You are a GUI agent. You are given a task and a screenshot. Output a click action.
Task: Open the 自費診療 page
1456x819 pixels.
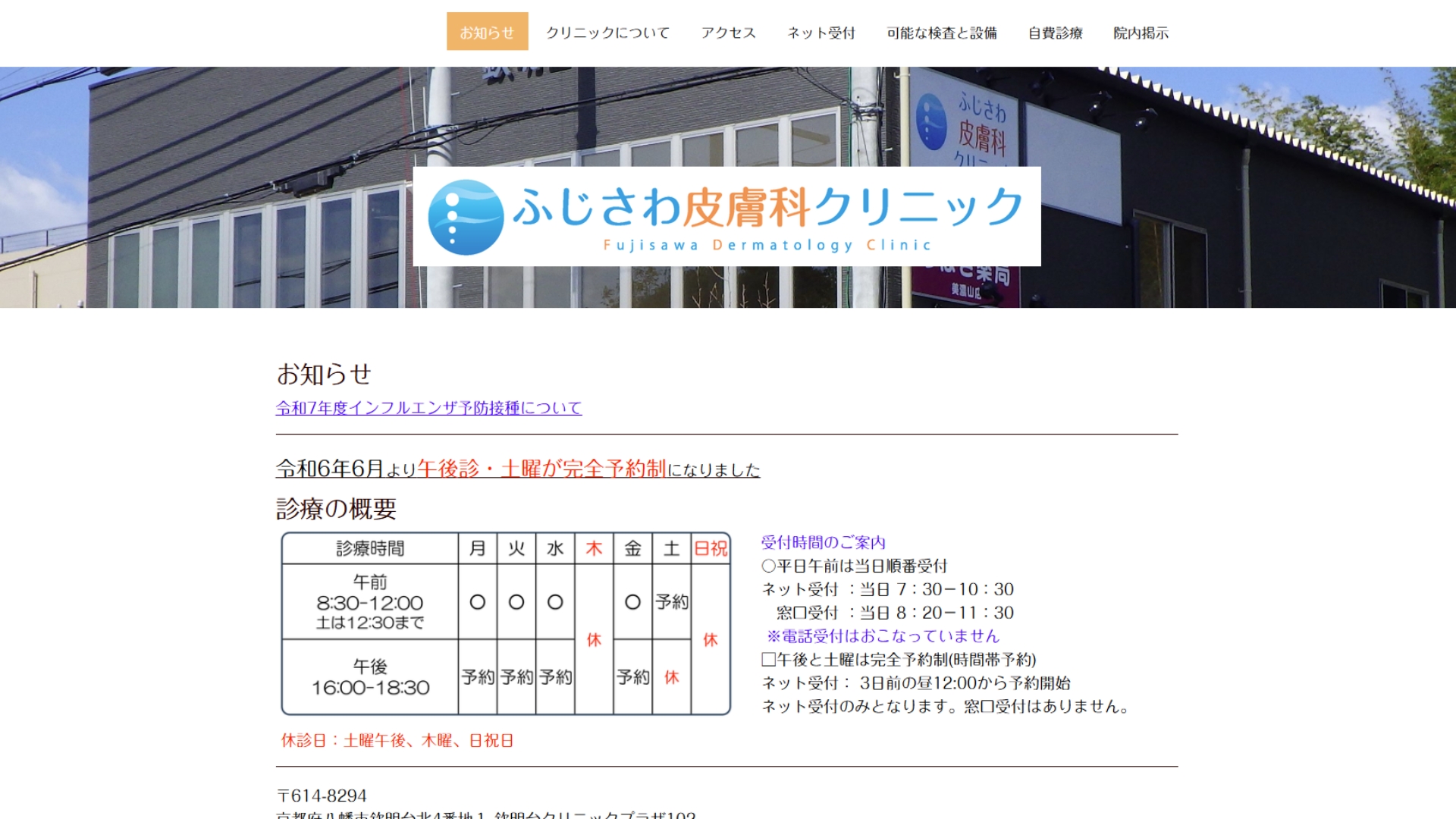(1055, 33)
